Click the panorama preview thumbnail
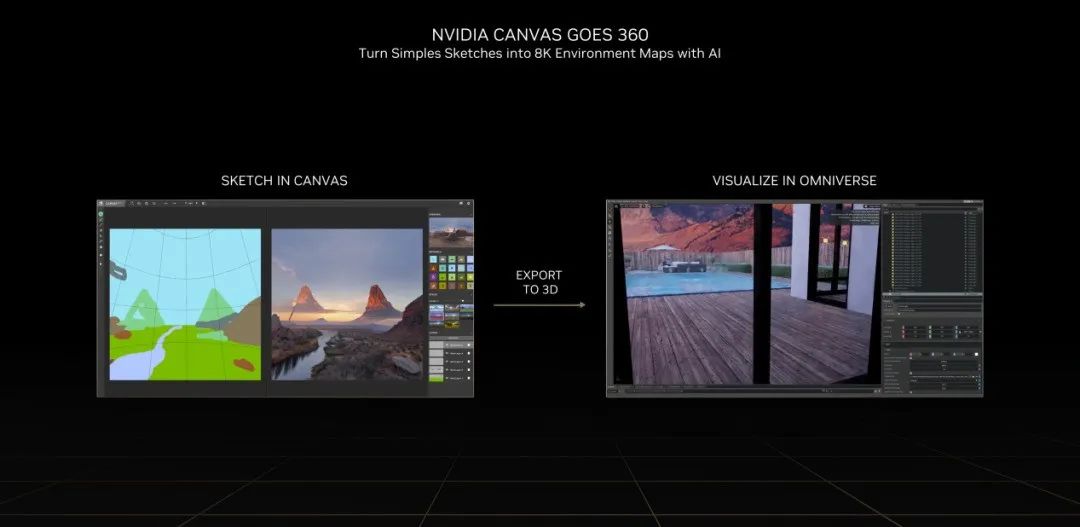Image resolution: width=1080 pixels, height=527 pixels. click(x=451, y=233)
